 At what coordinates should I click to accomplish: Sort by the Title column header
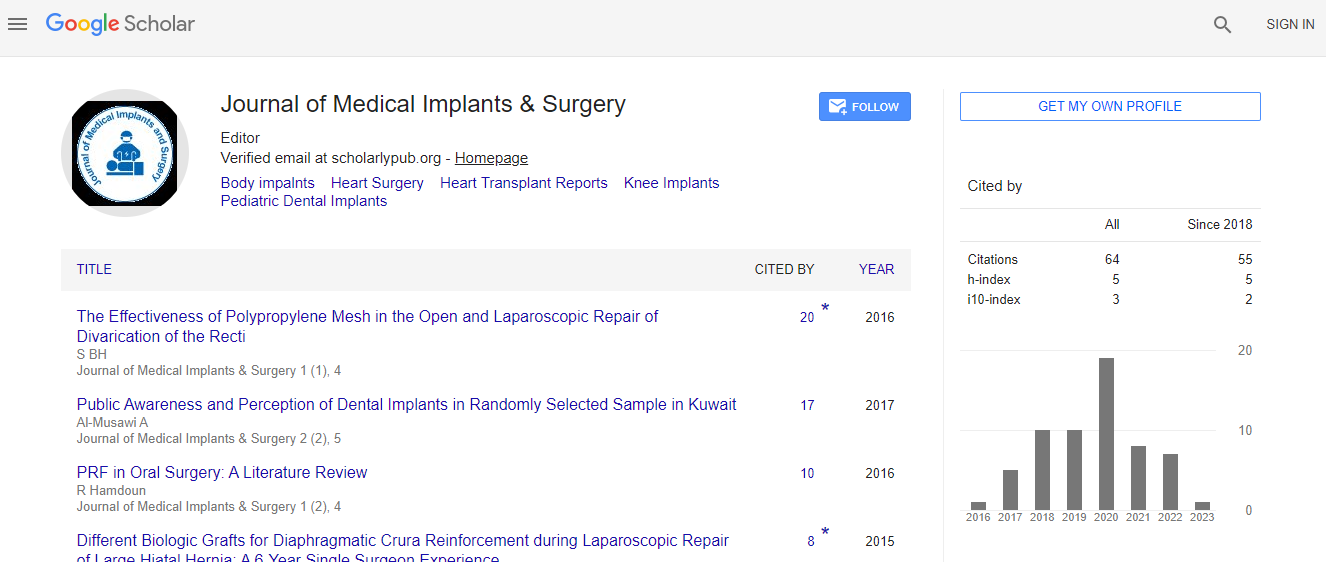tap(94, 269)
